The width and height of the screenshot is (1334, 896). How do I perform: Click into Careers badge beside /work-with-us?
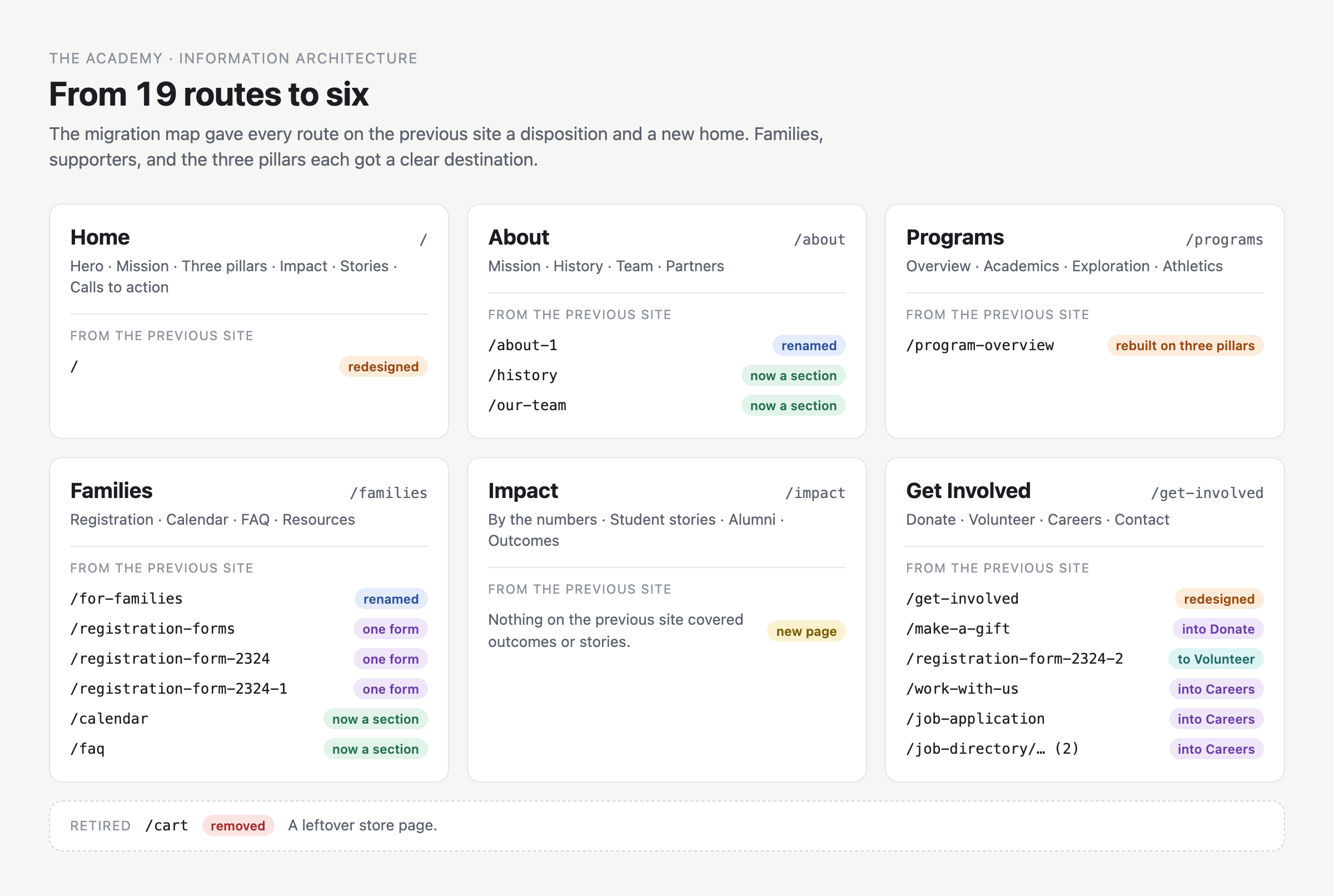point(1216,689)
